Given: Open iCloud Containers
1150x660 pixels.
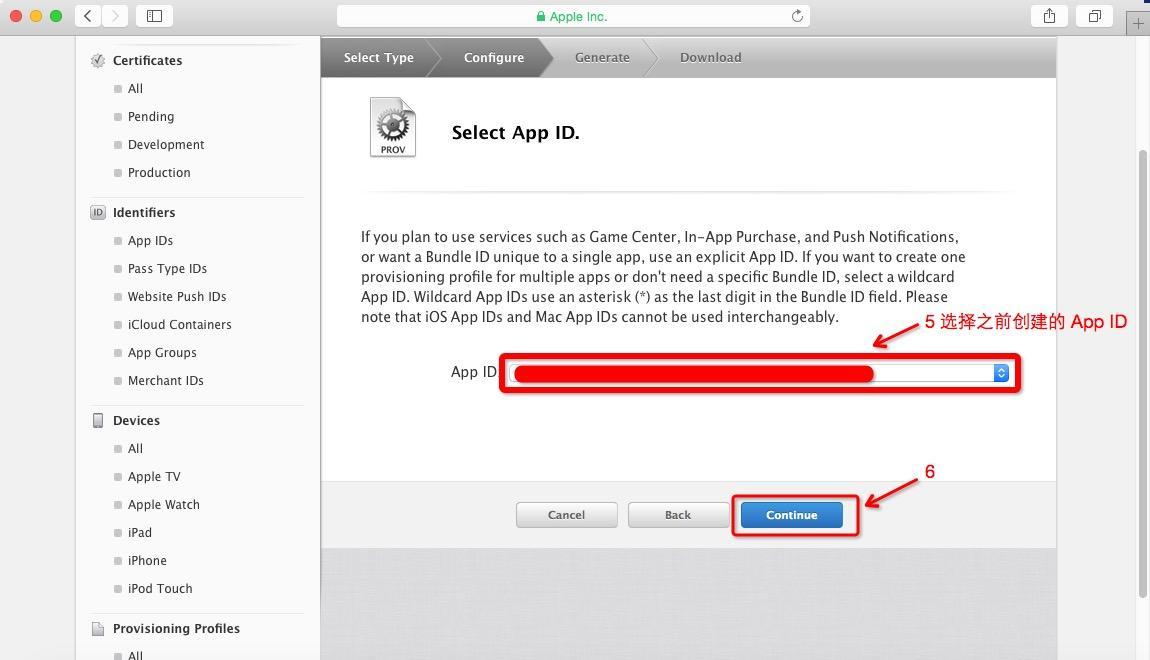Looking at the screenshot, I should [x=179, y=324].
